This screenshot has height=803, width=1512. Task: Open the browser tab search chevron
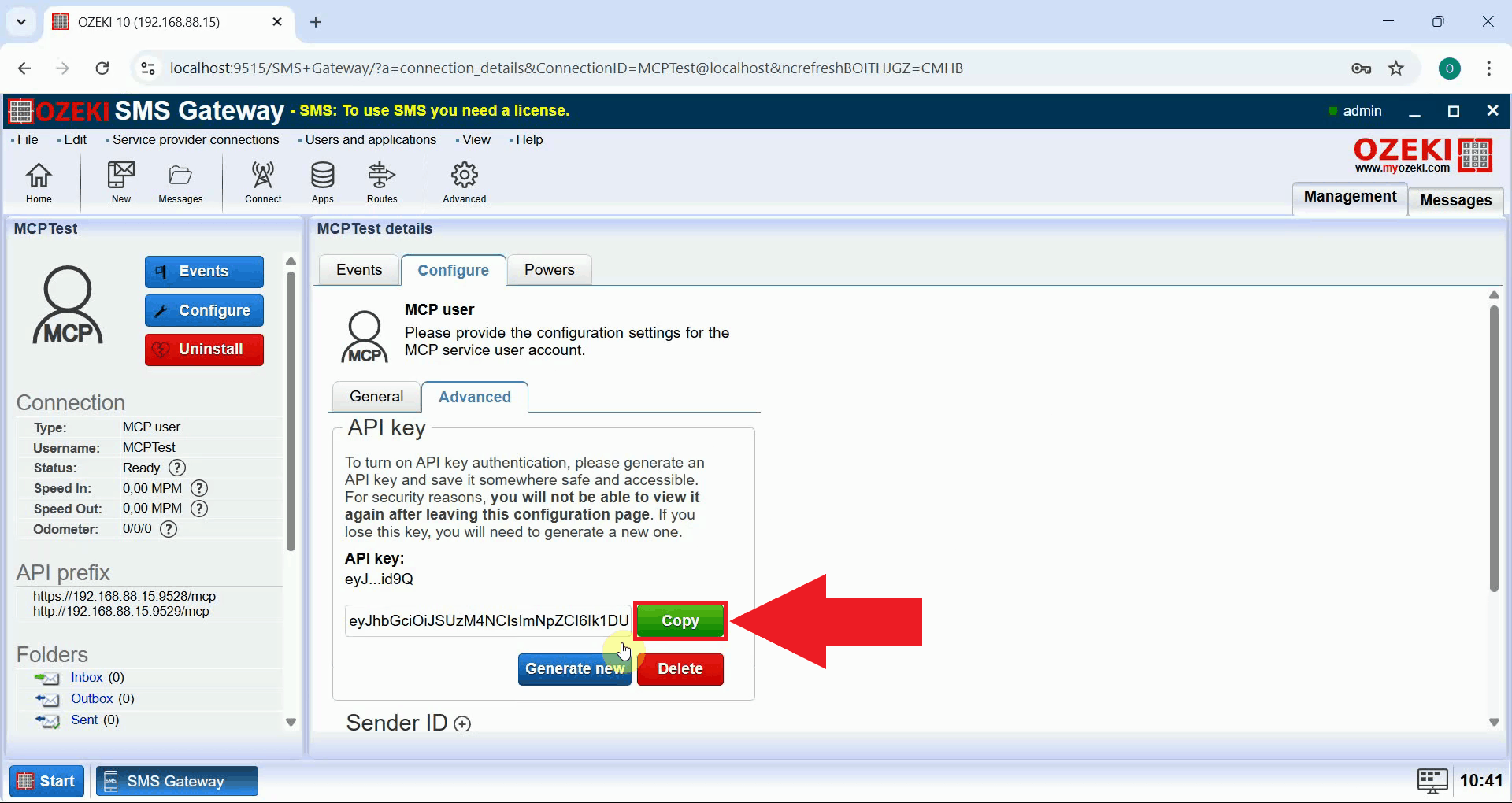click(21, 22)
